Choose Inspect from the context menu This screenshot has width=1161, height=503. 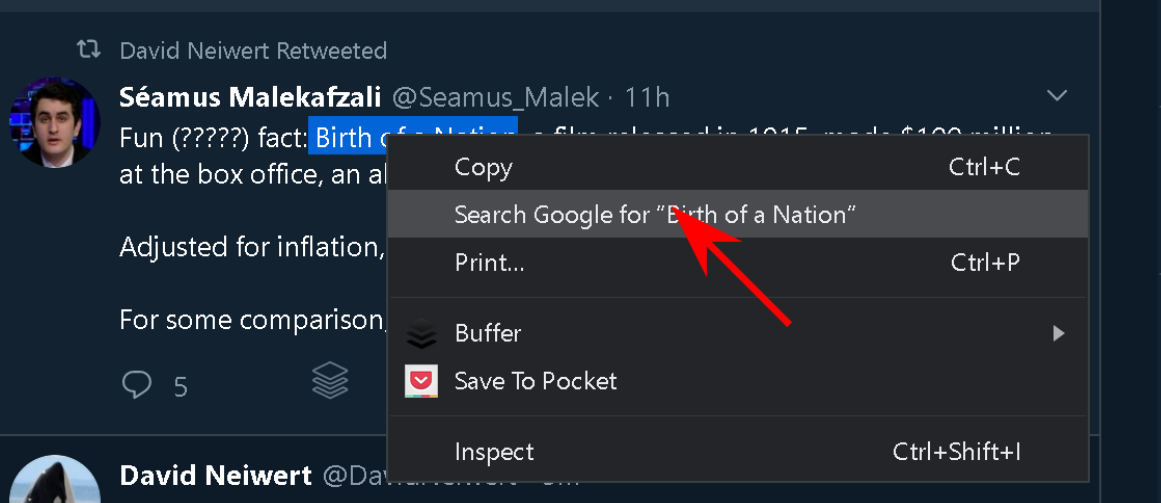point(494,452)
